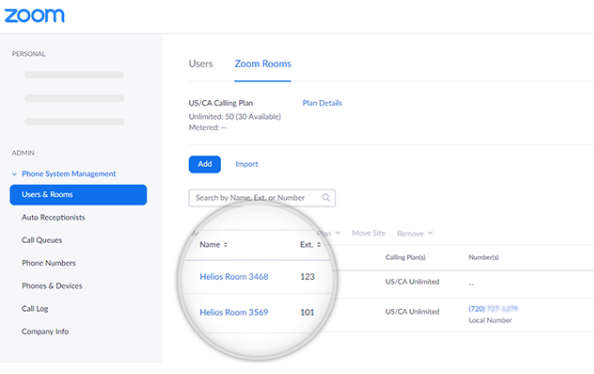Click the Import link

247,164
